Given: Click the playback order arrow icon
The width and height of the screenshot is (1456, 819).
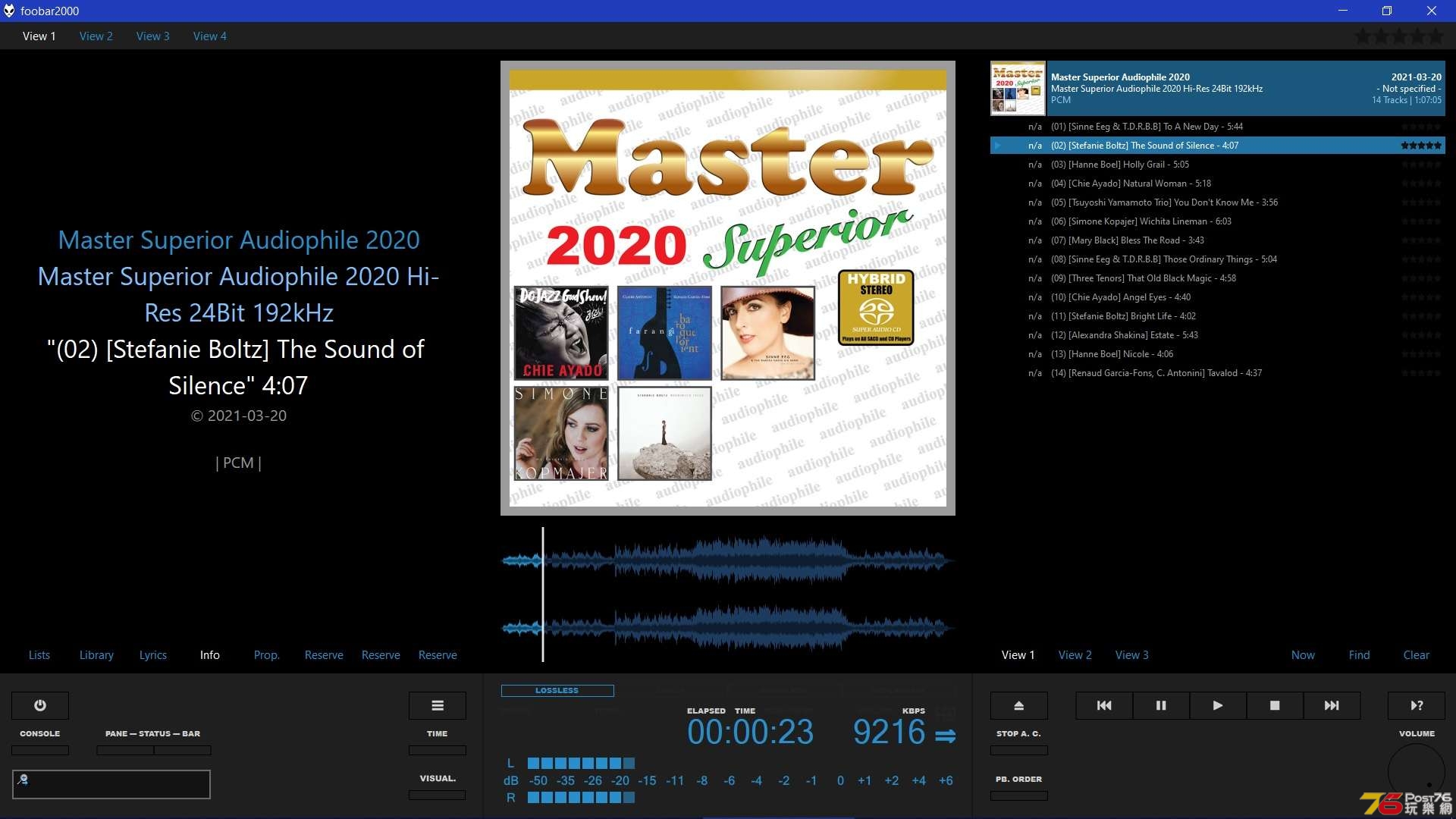Looking at the screenshot, I should point(946,736).
